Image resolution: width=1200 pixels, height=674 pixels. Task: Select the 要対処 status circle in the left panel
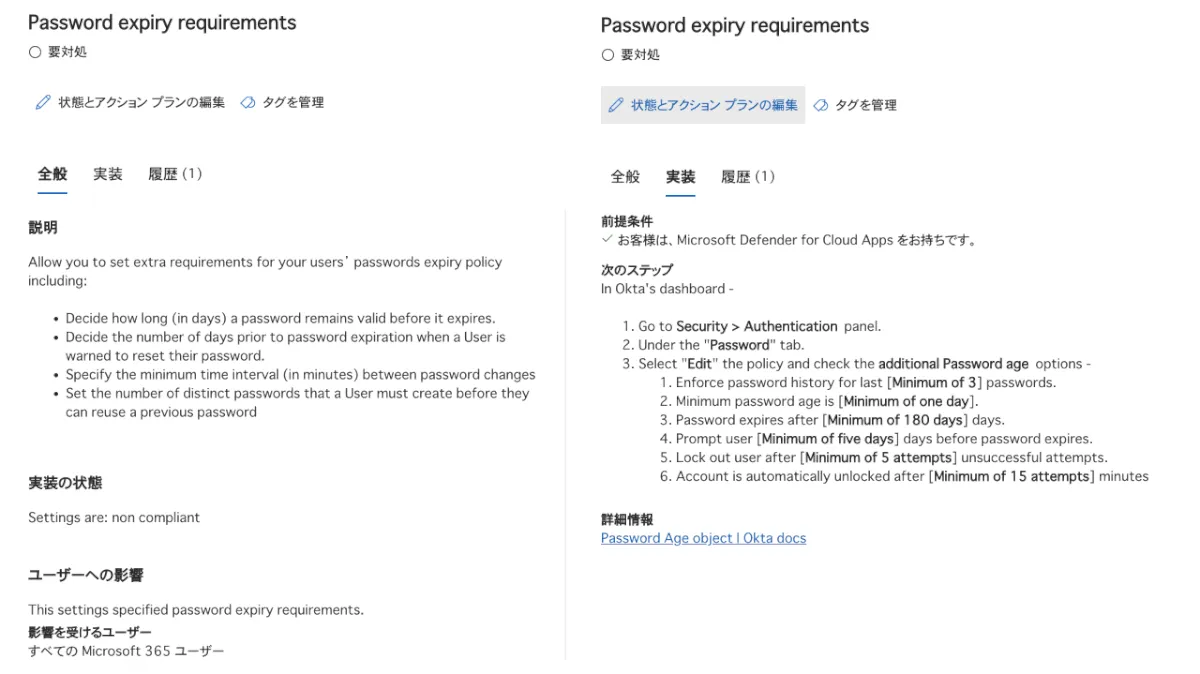click(35, 52)
